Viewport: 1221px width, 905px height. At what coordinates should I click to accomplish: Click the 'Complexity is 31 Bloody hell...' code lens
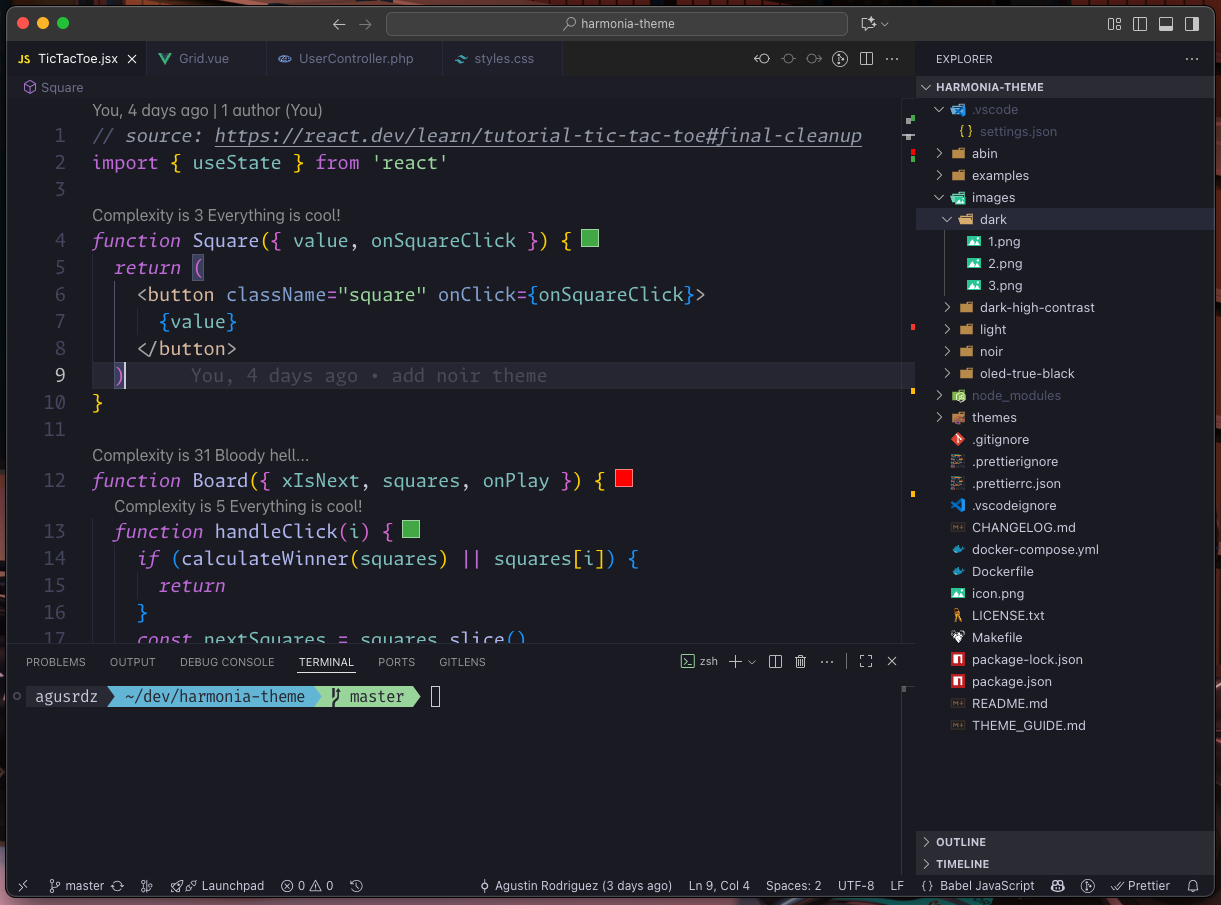tap(200, 455)
